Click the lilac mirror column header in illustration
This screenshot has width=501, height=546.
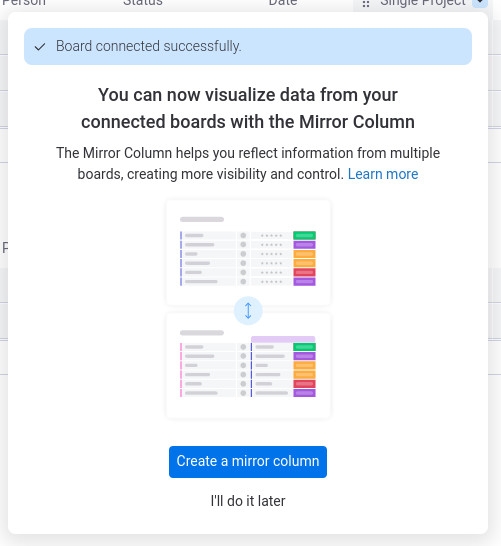[283, 339]
